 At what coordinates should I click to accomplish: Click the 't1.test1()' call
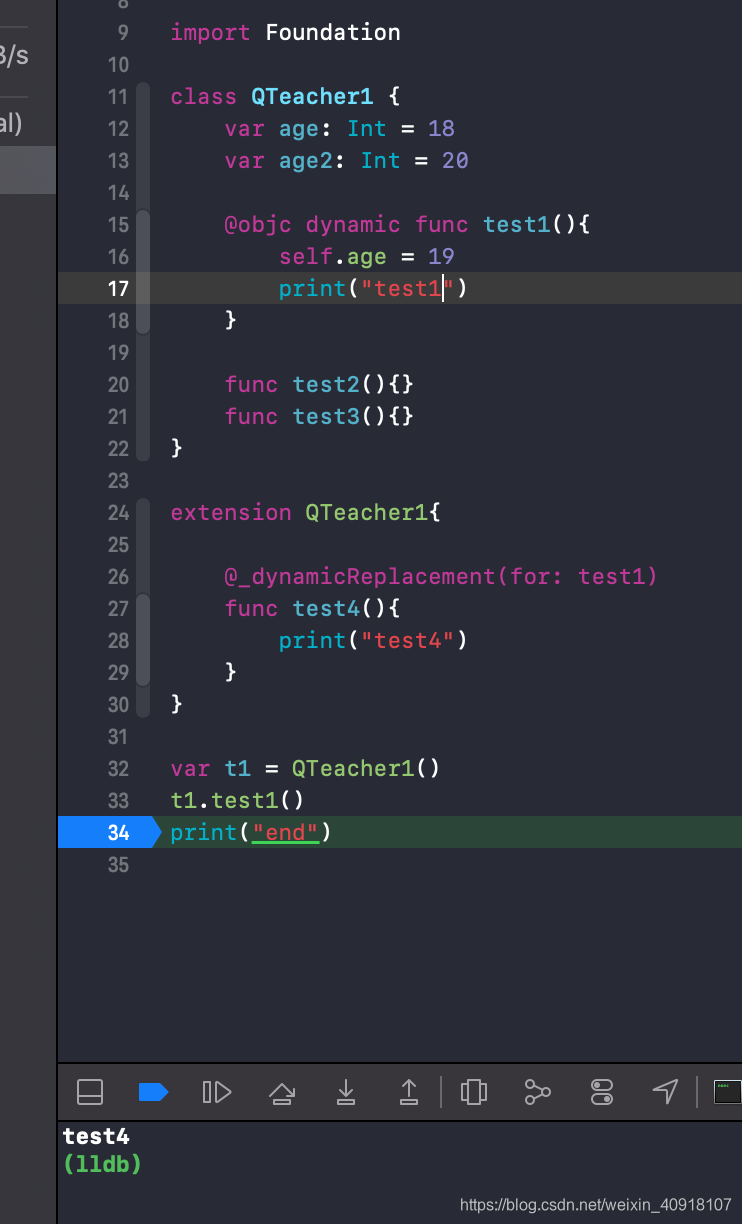[237, 800]
